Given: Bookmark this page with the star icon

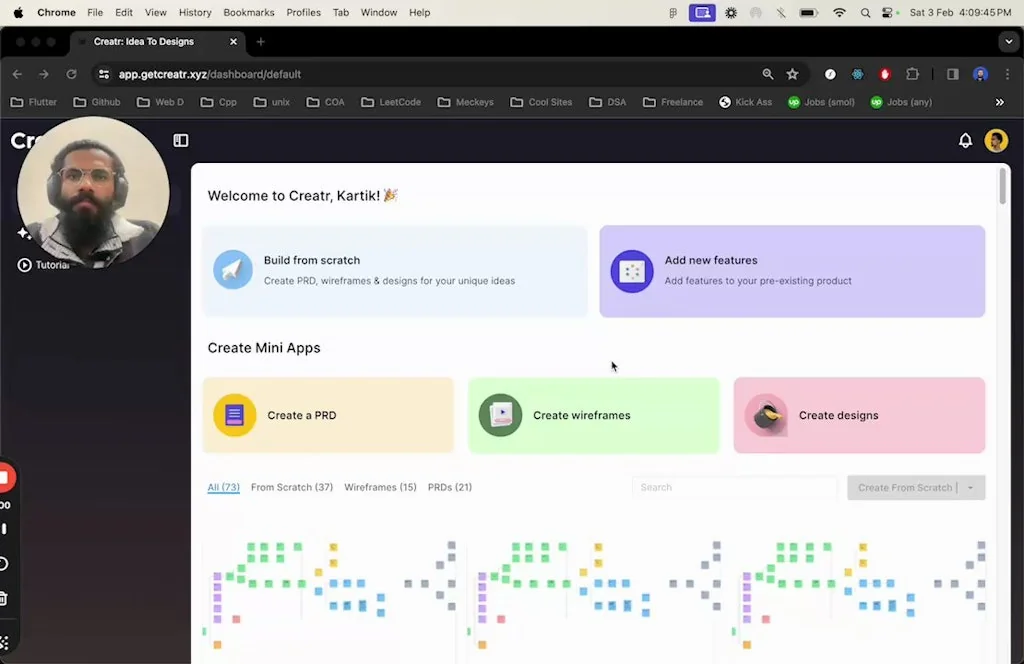Looking at the screenshot, I should click(x=792, y=74).
